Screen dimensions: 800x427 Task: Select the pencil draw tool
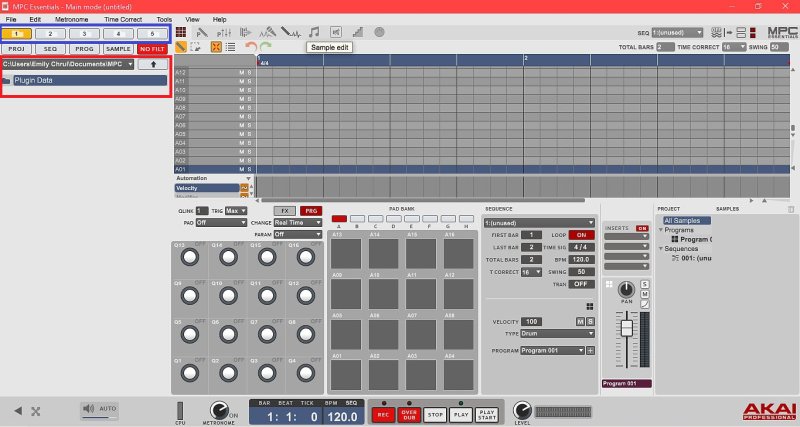tap(182, 47)
